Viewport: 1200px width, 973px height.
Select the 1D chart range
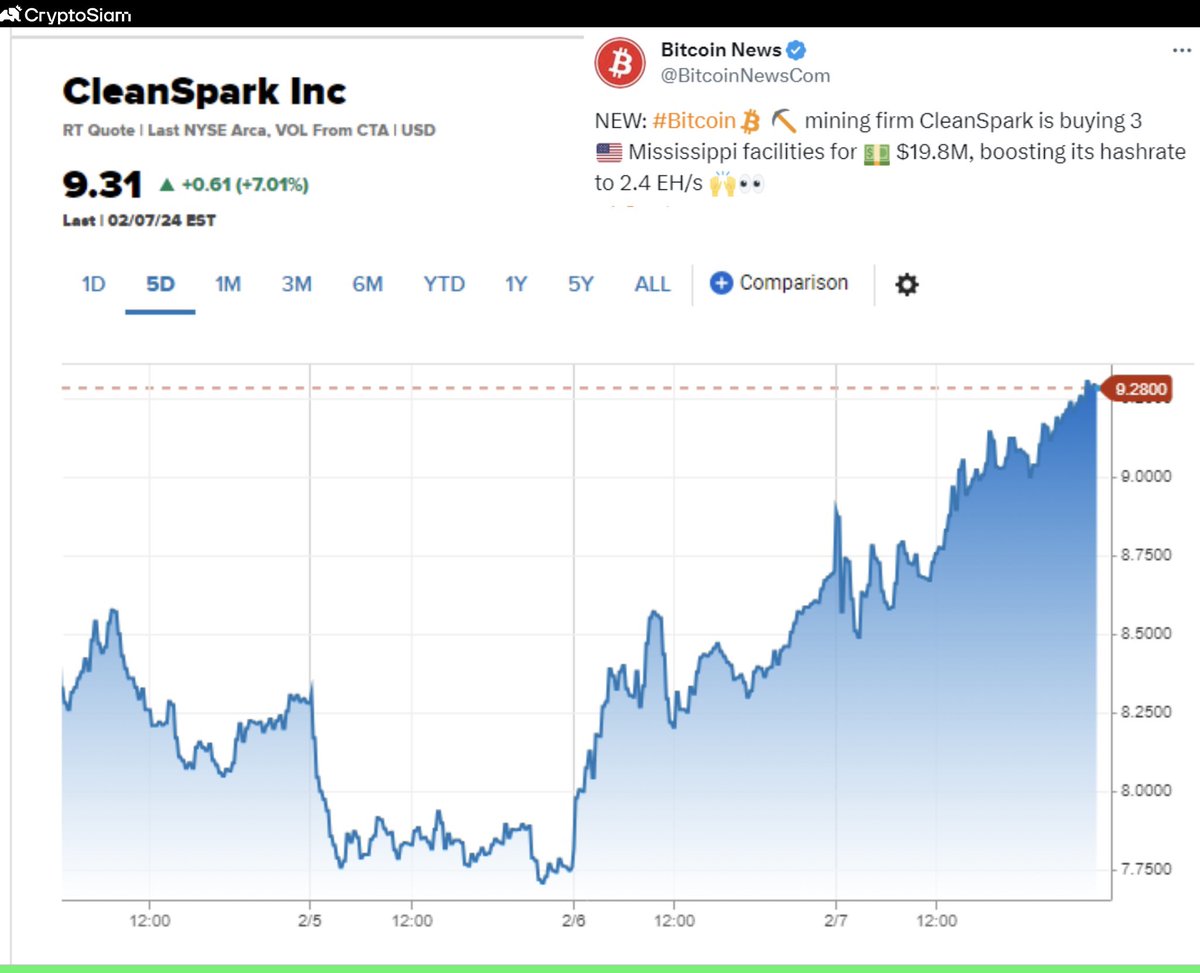93,284
